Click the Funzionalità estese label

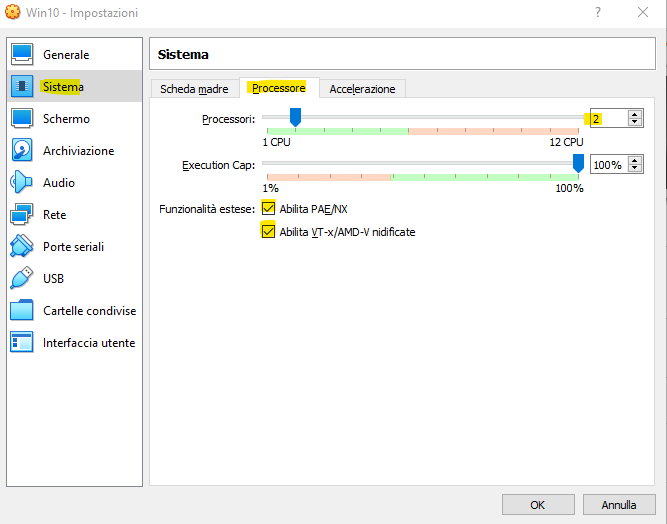pyautogui.click(x=207, y=209)
